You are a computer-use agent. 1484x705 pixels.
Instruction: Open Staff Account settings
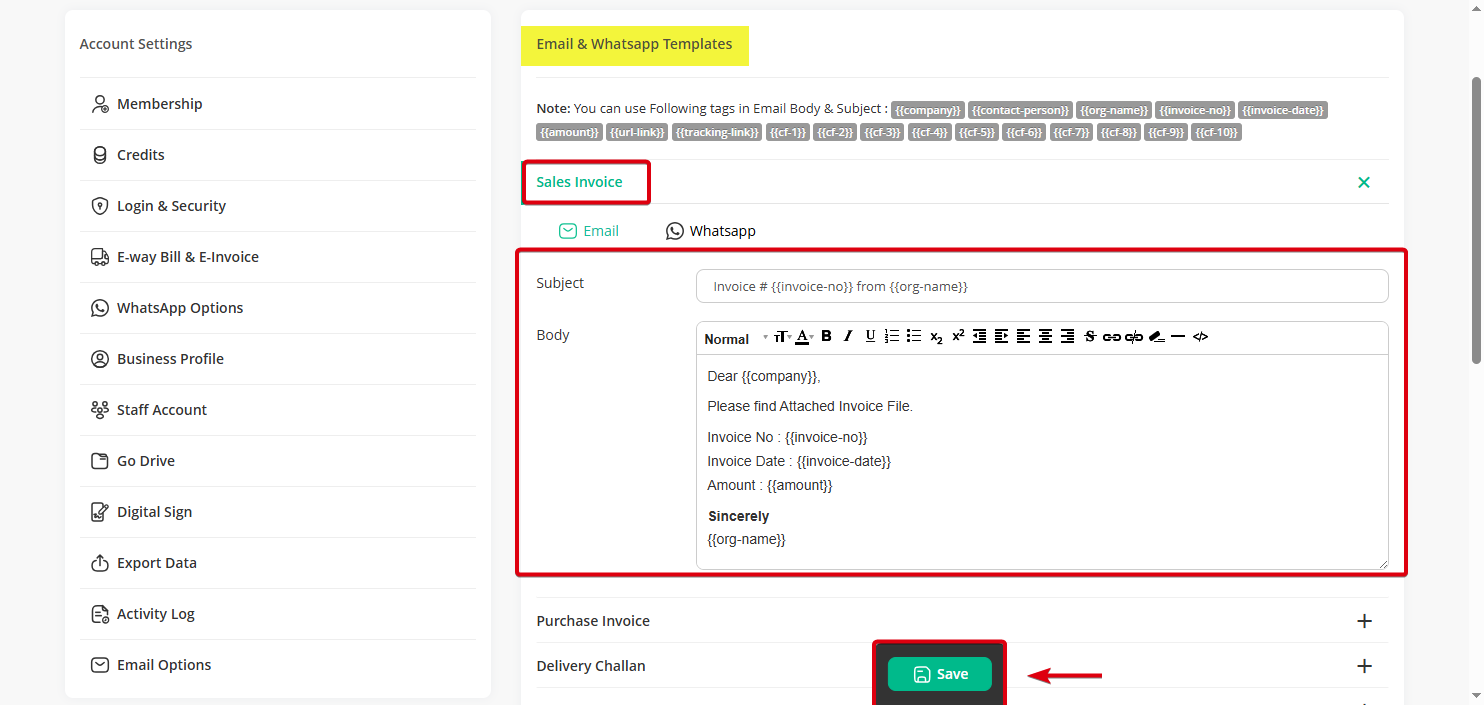278,410
